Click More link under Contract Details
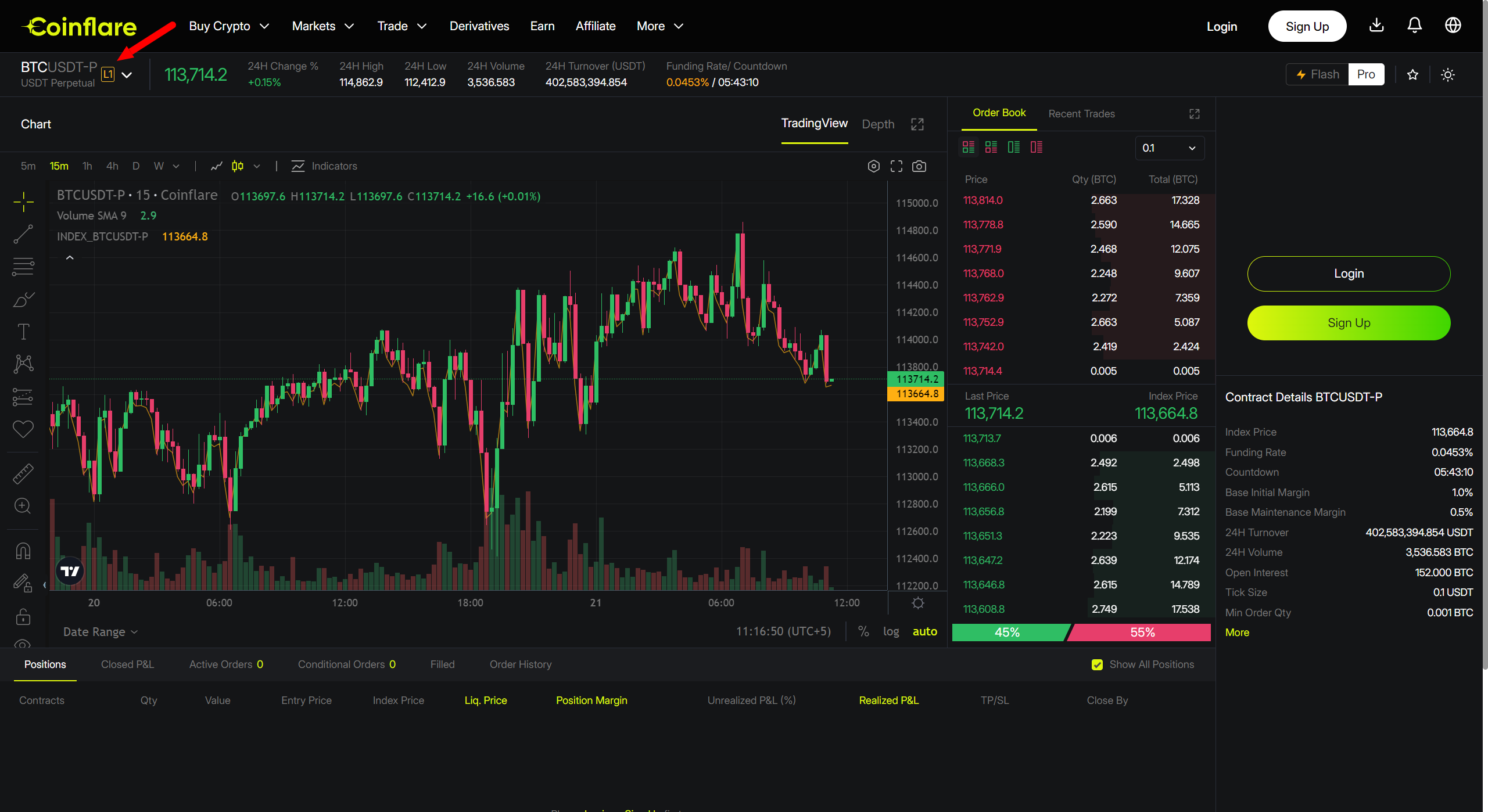Viewport: 1488px width, 812px height. (1237, 633)
